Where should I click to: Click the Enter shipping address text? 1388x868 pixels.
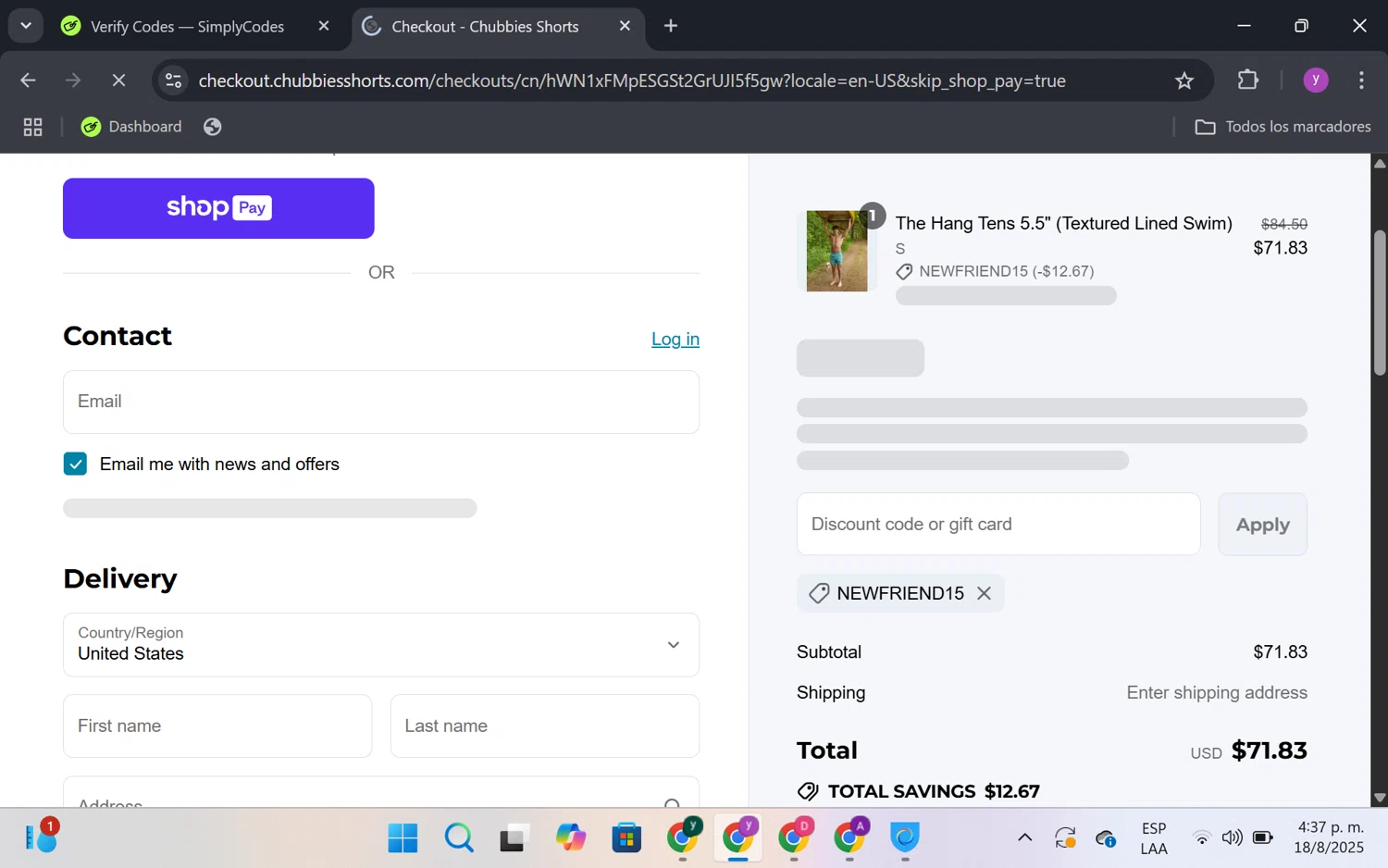[x=1217, y=692]
